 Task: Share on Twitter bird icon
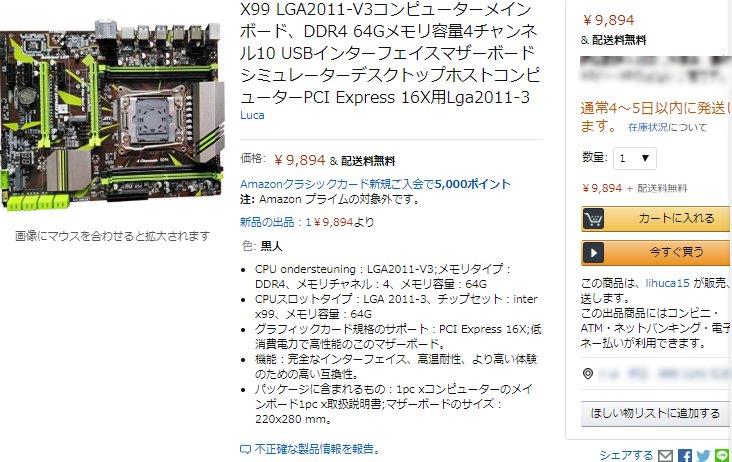click(x=703, y=455)
